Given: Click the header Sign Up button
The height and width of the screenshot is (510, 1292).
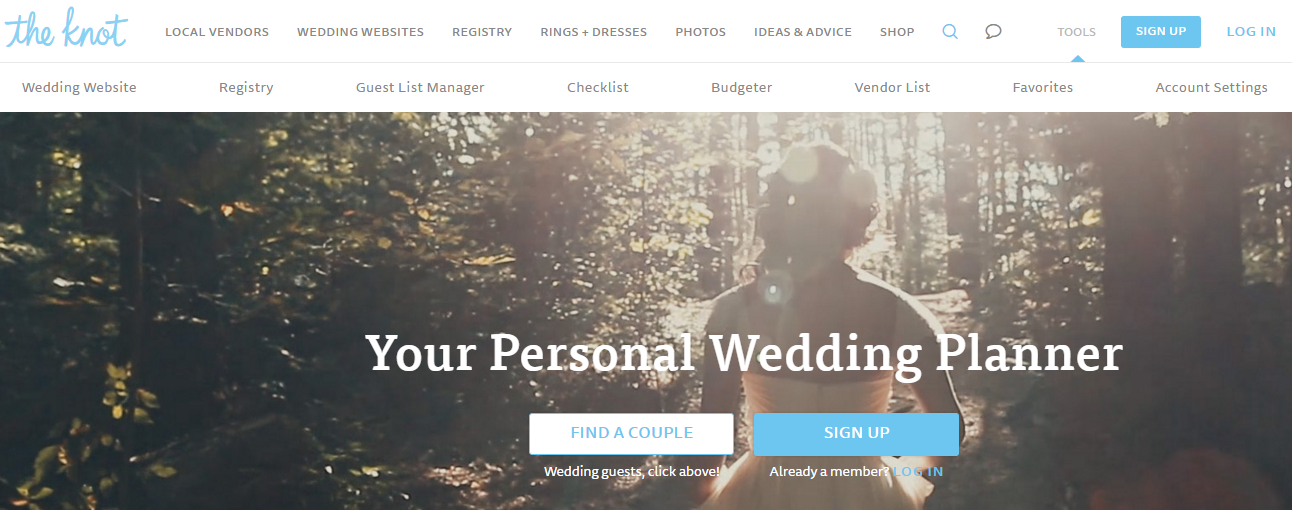Looking at the screenshot, I should pos(1161,31).
